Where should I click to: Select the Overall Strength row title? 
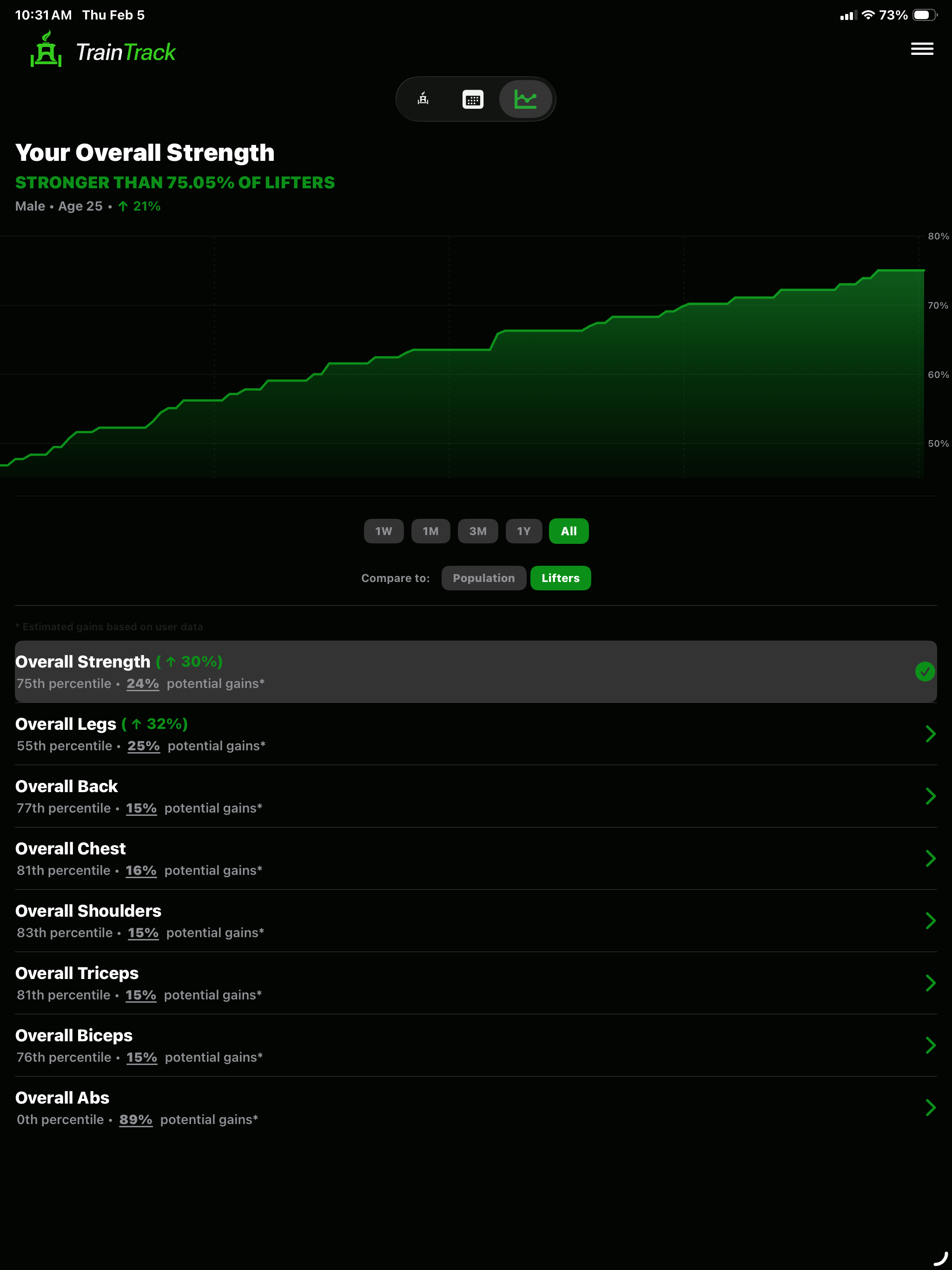pos(83,662)
